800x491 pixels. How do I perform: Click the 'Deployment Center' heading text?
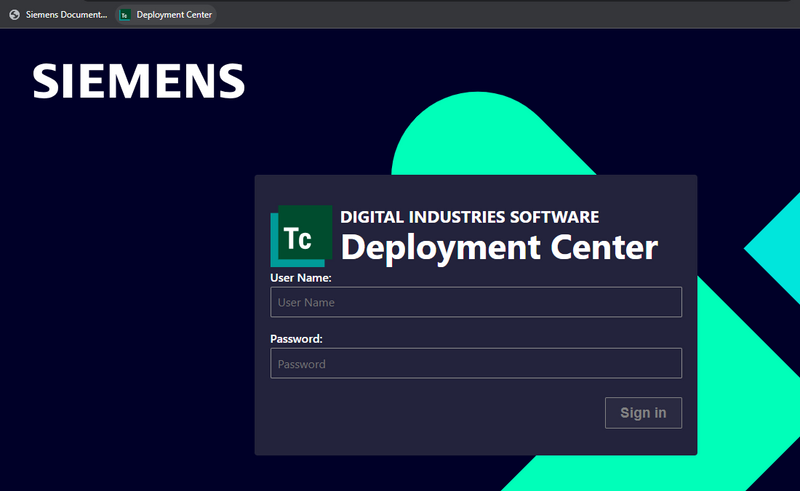tap(499, 247)
